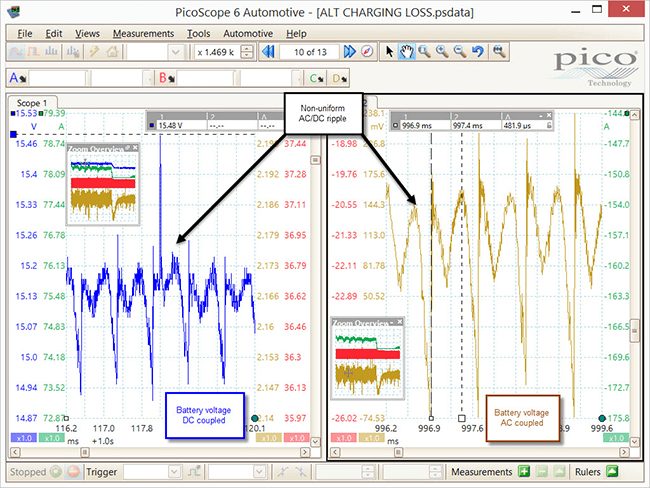Go to the previous waveform buffer
Screen dimensions: 650x488
coord(268,52)
